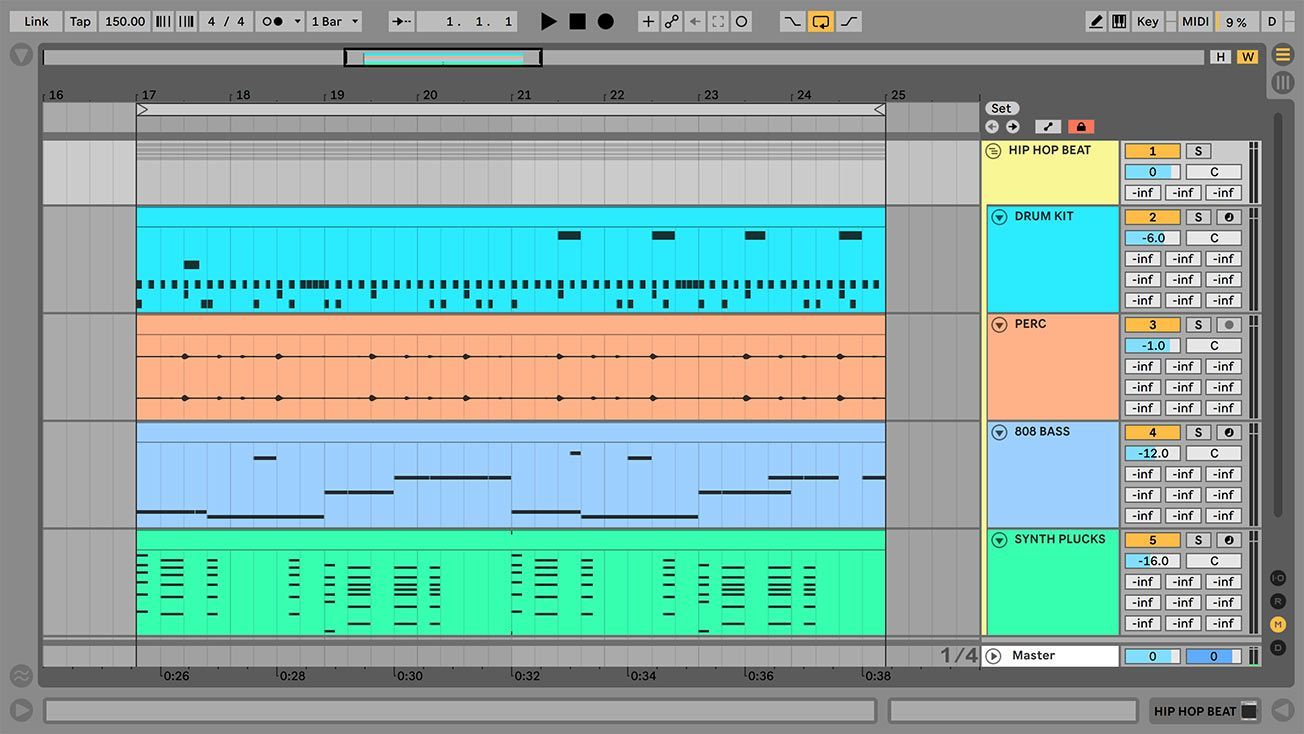Arm the DRUM KIT track record button
This screenshot has width=1304, height=734.
(x=1229, y=217)
